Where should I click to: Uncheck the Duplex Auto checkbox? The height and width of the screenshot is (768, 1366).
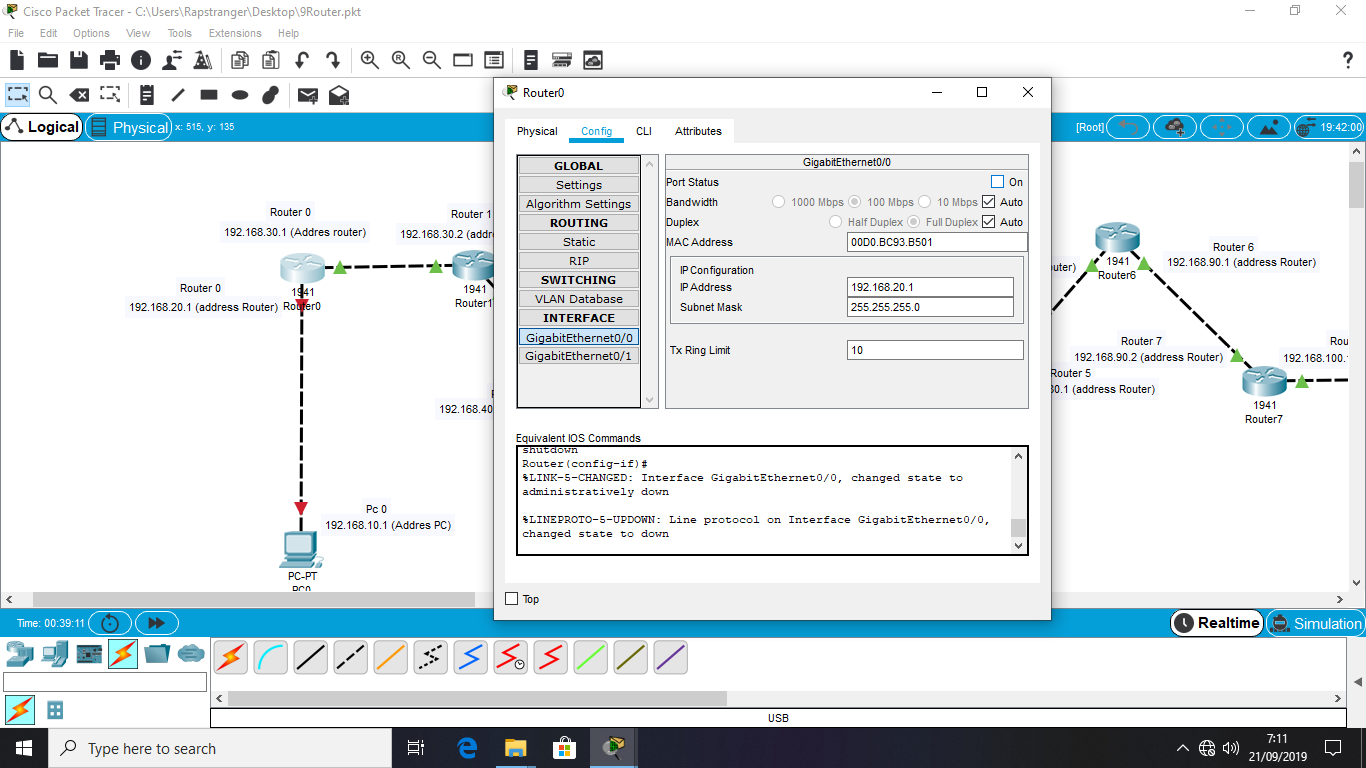pyautogui.click(x=989, y=222)
